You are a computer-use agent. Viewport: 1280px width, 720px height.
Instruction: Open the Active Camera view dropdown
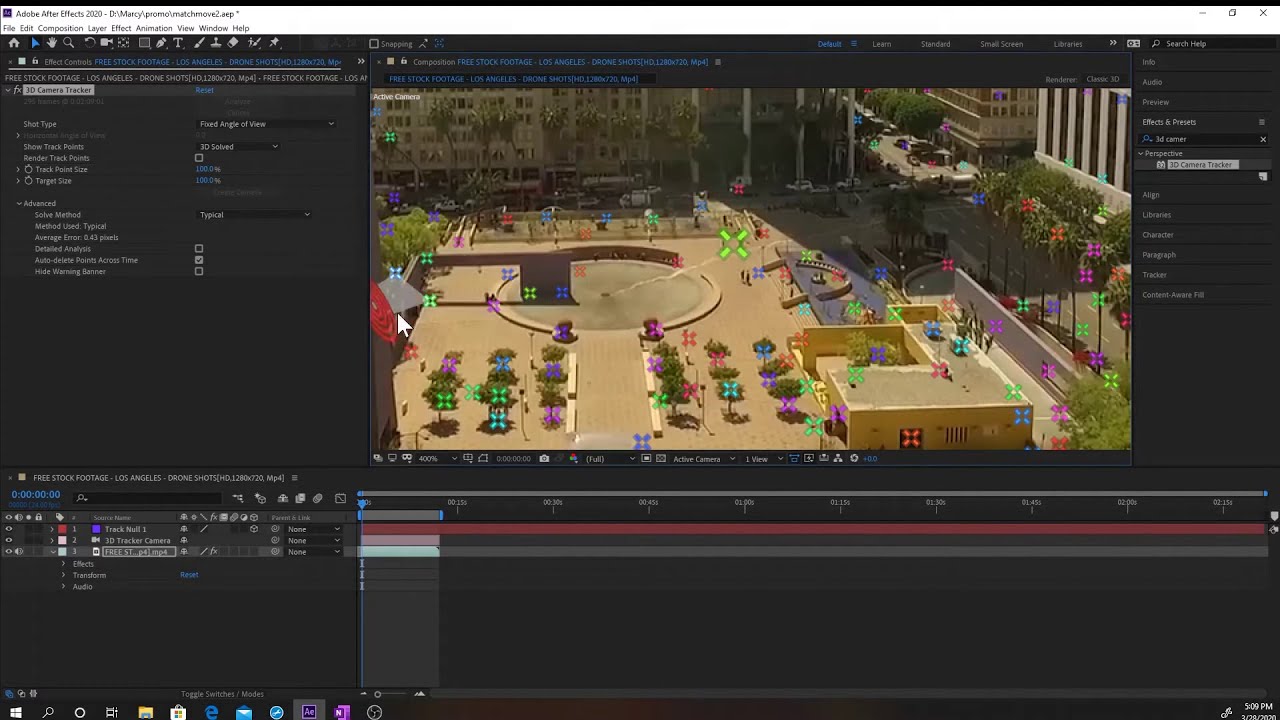click(704, 458)
